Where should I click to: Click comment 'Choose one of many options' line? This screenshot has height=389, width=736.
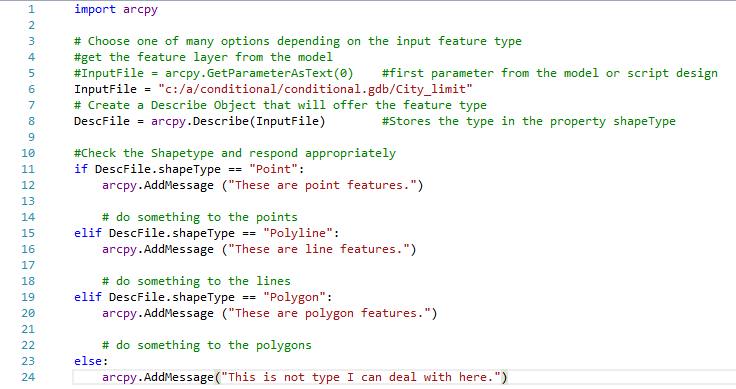[298, 41]
